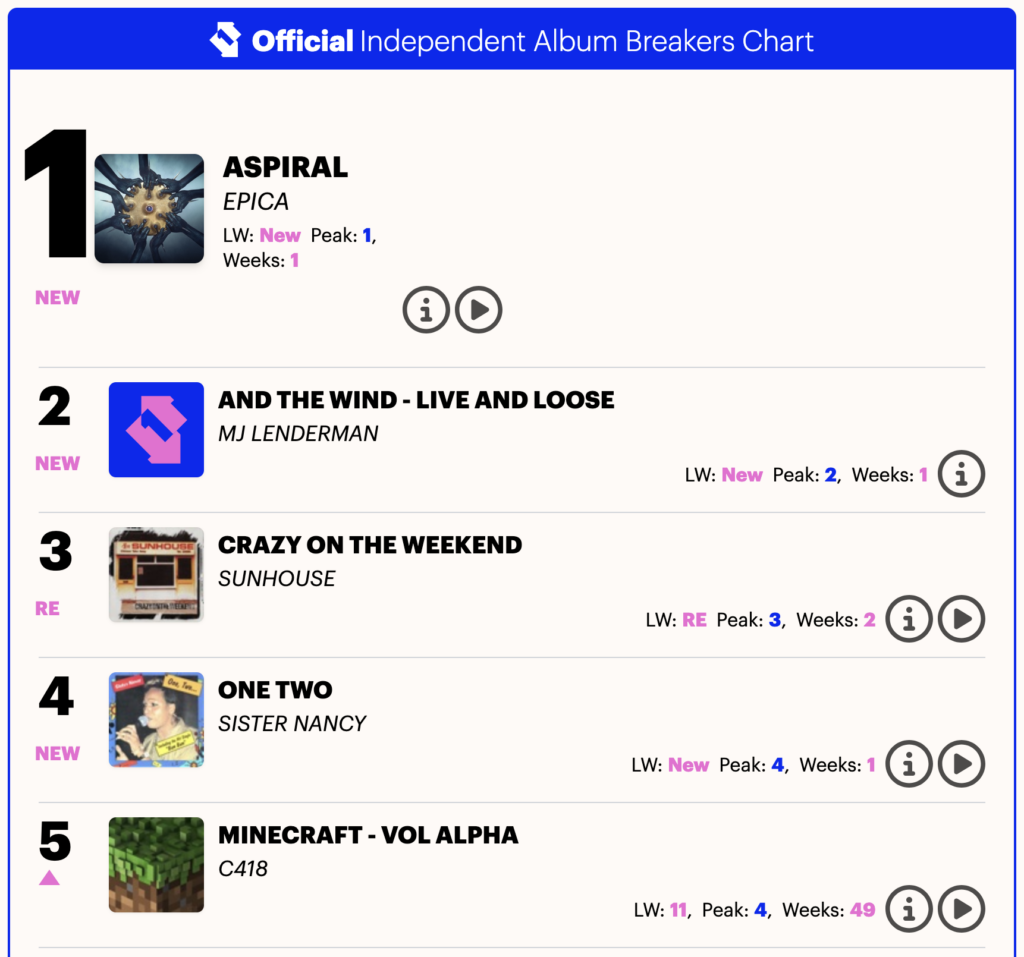Open the Aspiral album cover thumbnail
The image size is (1024, 957).
(x=150, y=209)
